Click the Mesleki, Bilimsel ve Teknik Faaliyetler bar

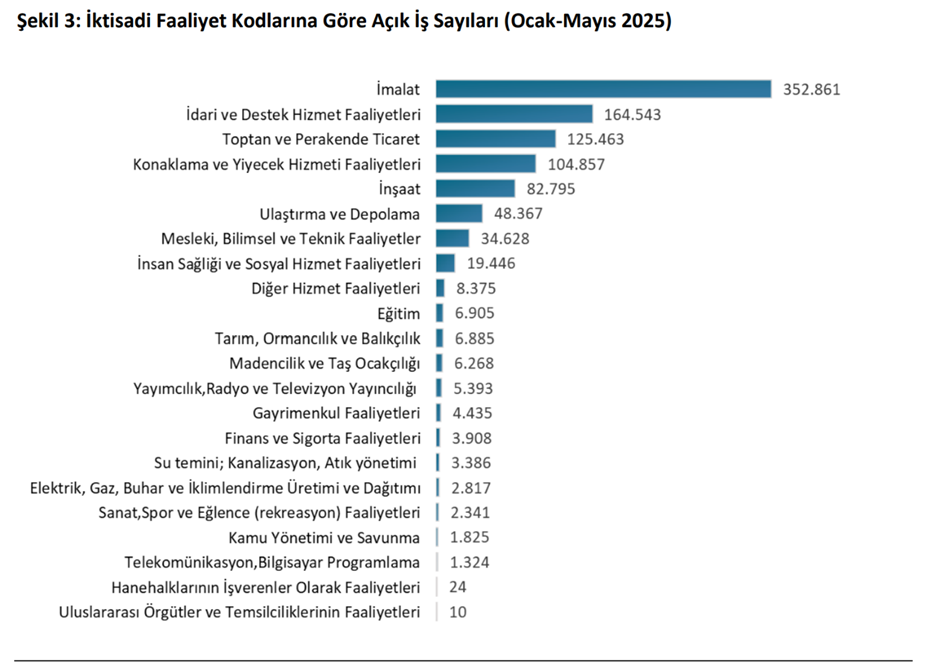tap(452, 238)
